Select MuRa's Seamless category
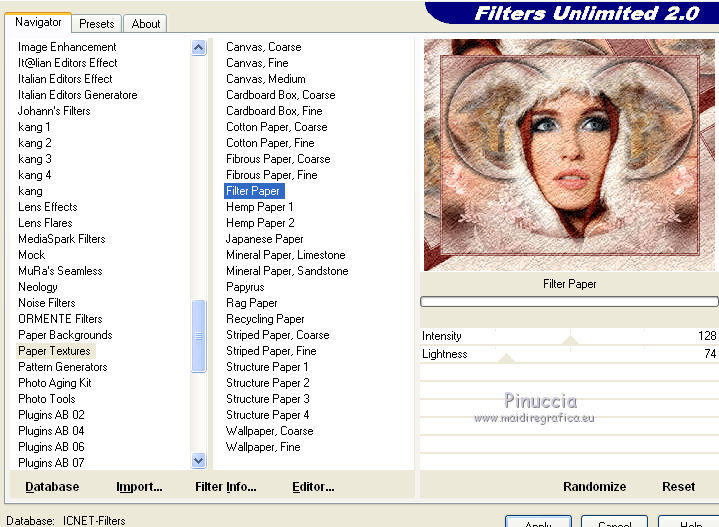Image resolution: width=719 pixels, height=527 pixels. pyautogui.click(x=60, y=271)
